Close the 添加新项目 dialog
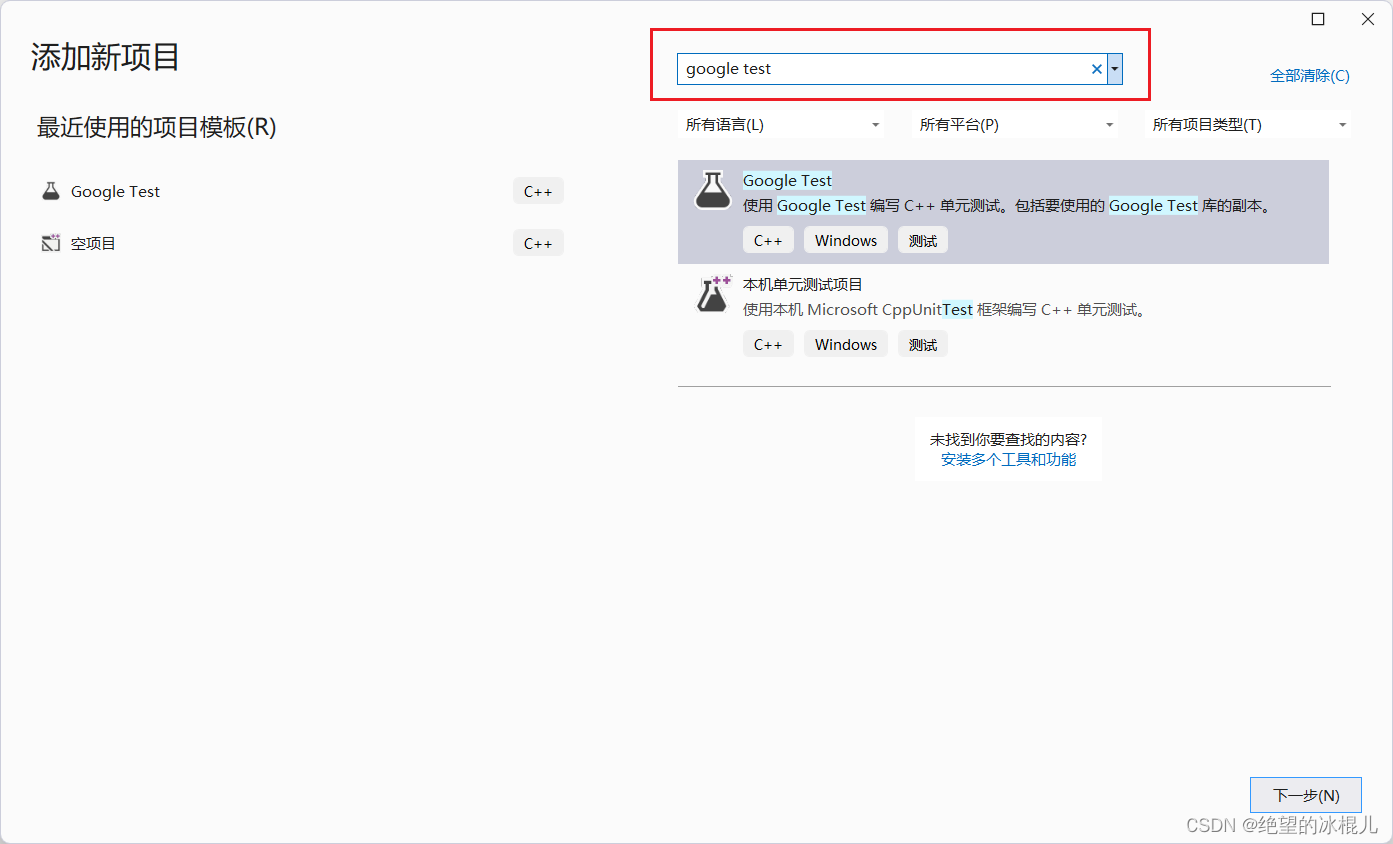Screen dimensions: 1393x844 [1367, 19]
